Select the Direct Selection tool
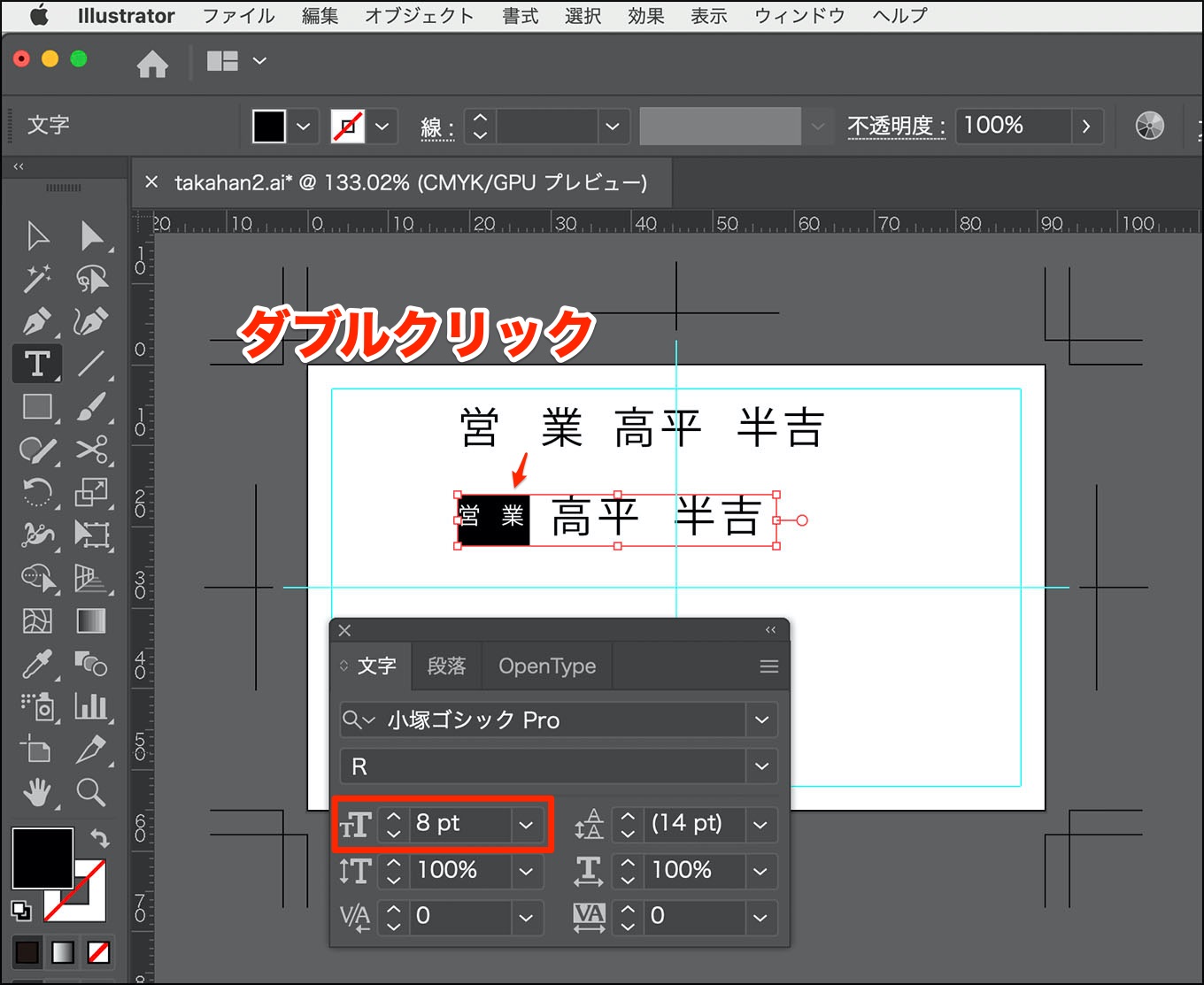Screen dimensions: 1204x985 (x=91, y=236)
